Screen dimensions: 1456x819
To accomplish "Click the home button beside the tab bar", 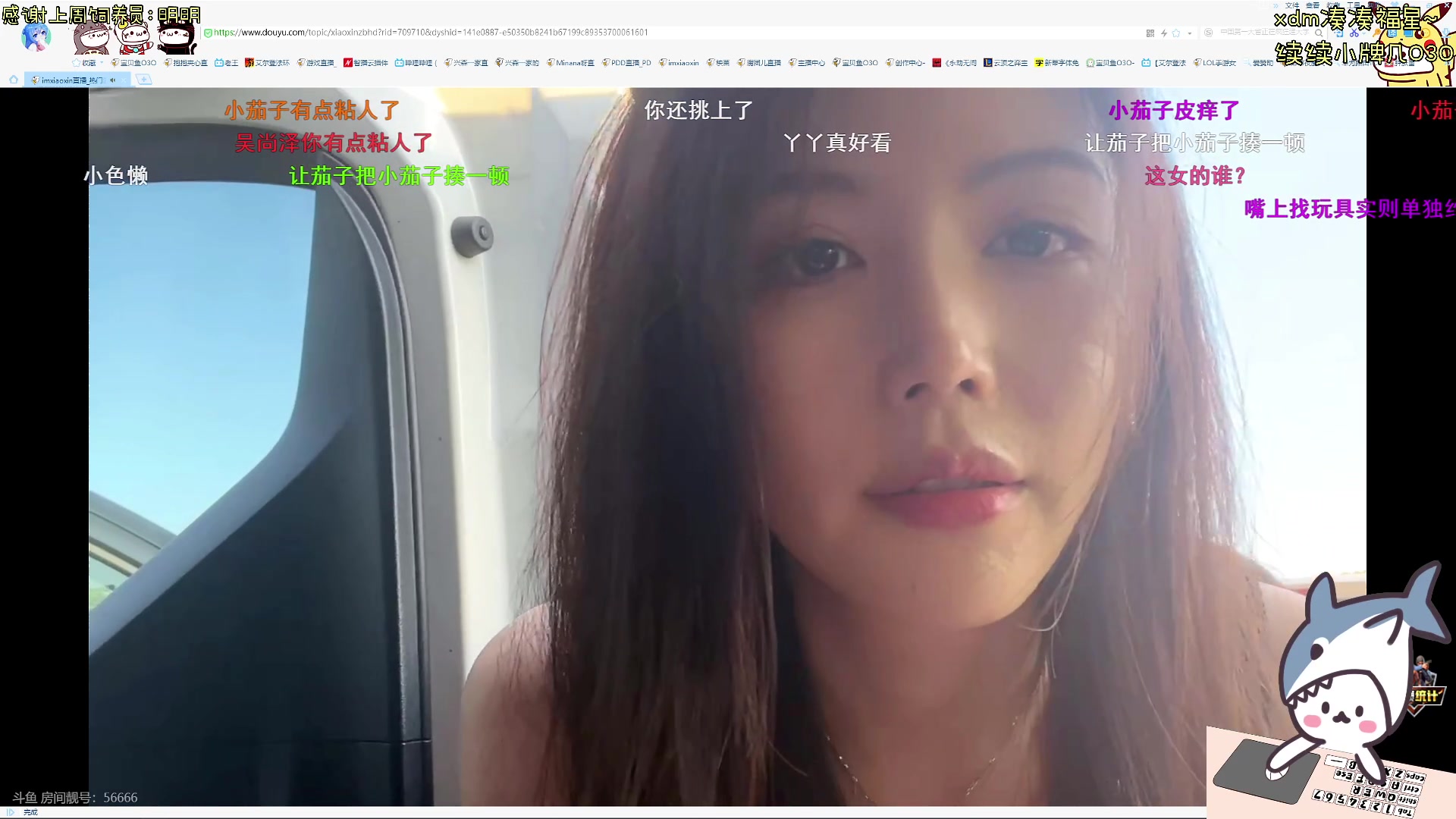I will click(14, 79).
